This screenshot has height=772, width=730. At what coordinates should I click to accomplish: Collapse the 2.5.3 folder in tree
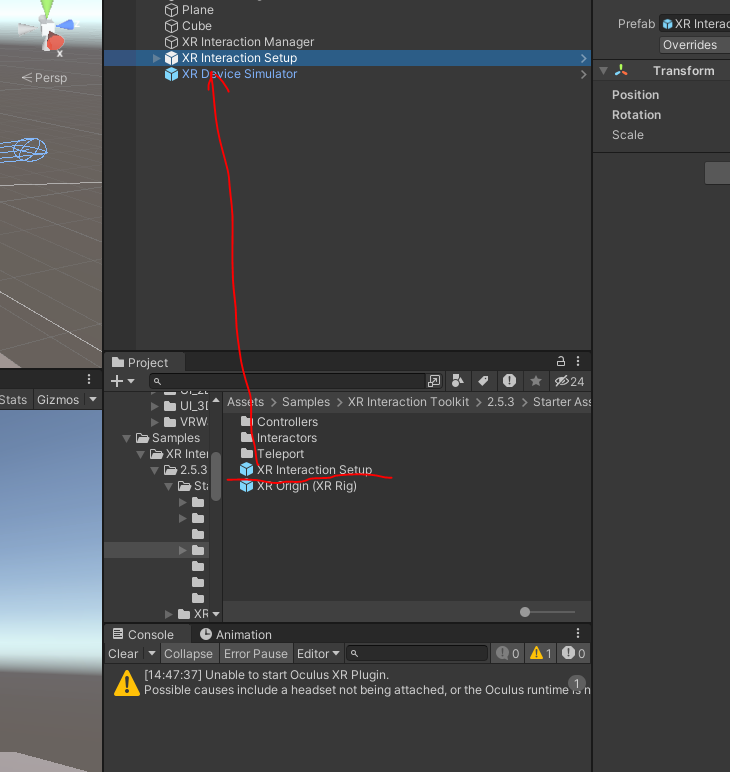pos(154,470)
